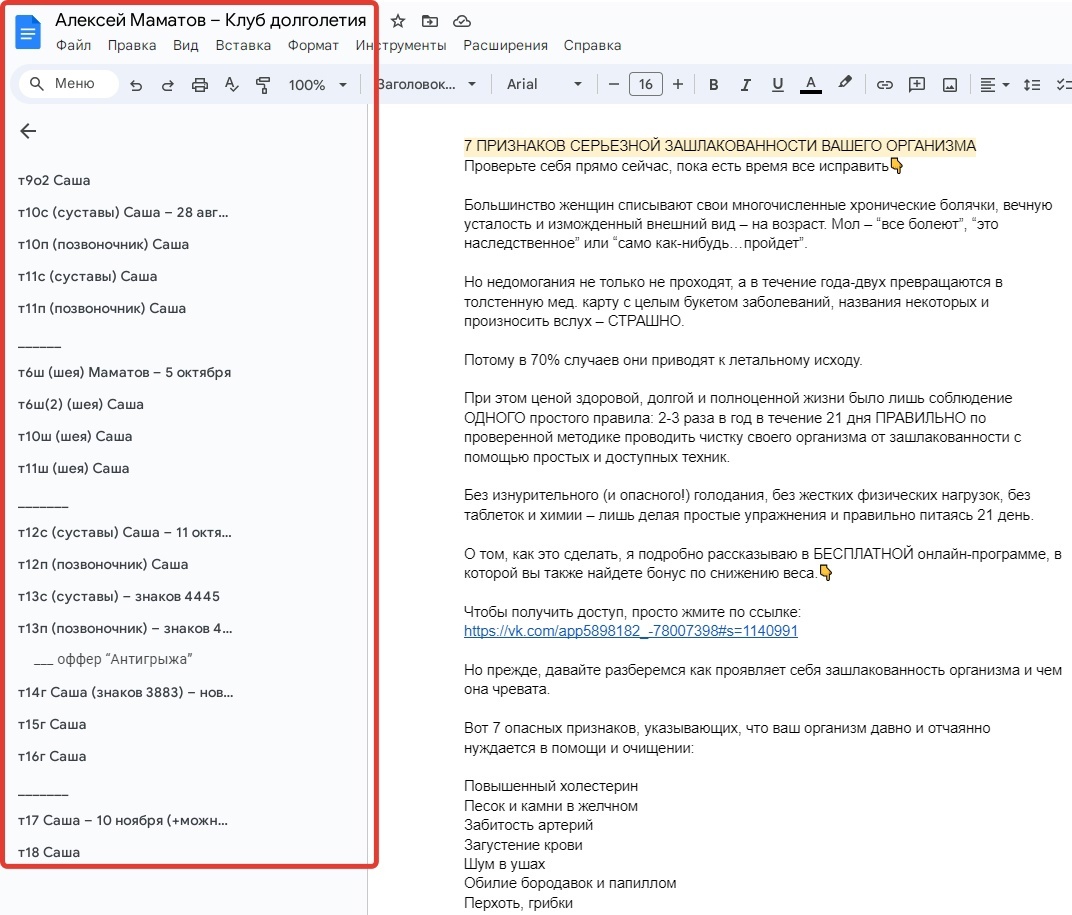Star the document
This screenshot has height=915, width=1072.
398,21
